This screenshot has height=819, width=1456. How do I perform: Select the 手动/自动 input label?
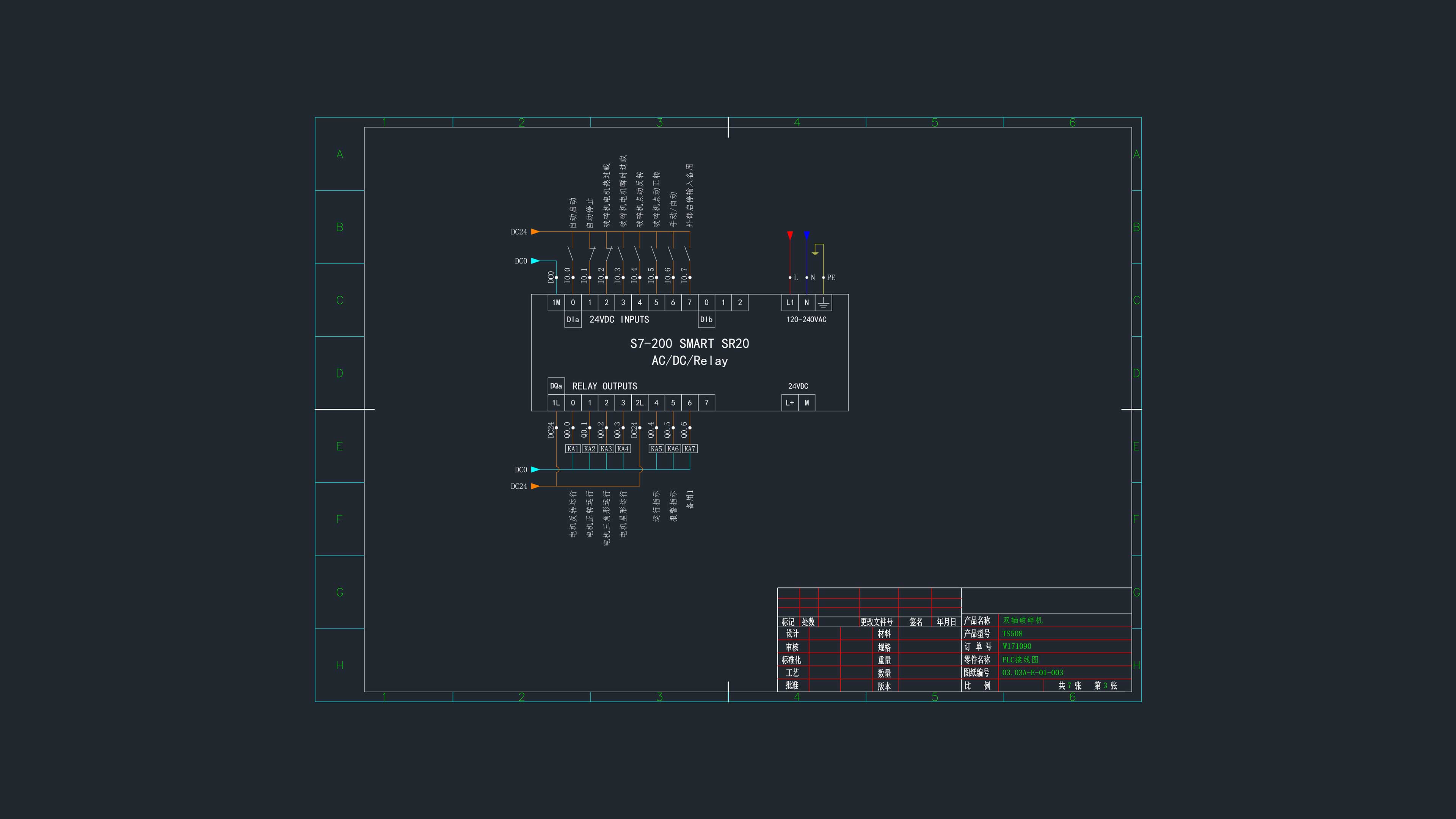coord(673,210)
